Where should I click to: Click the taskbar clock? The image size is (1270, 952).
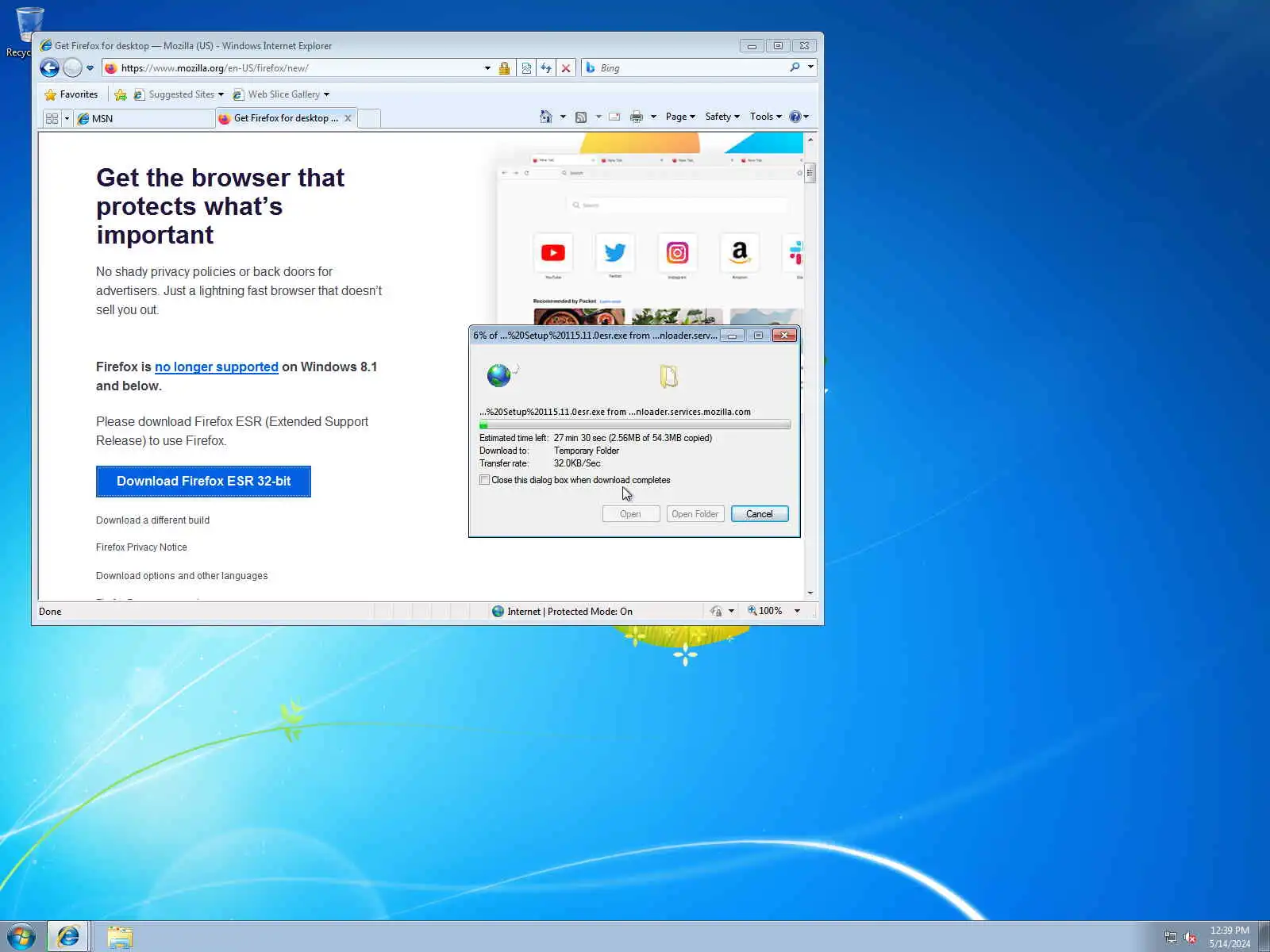(x=1230, y=937)
